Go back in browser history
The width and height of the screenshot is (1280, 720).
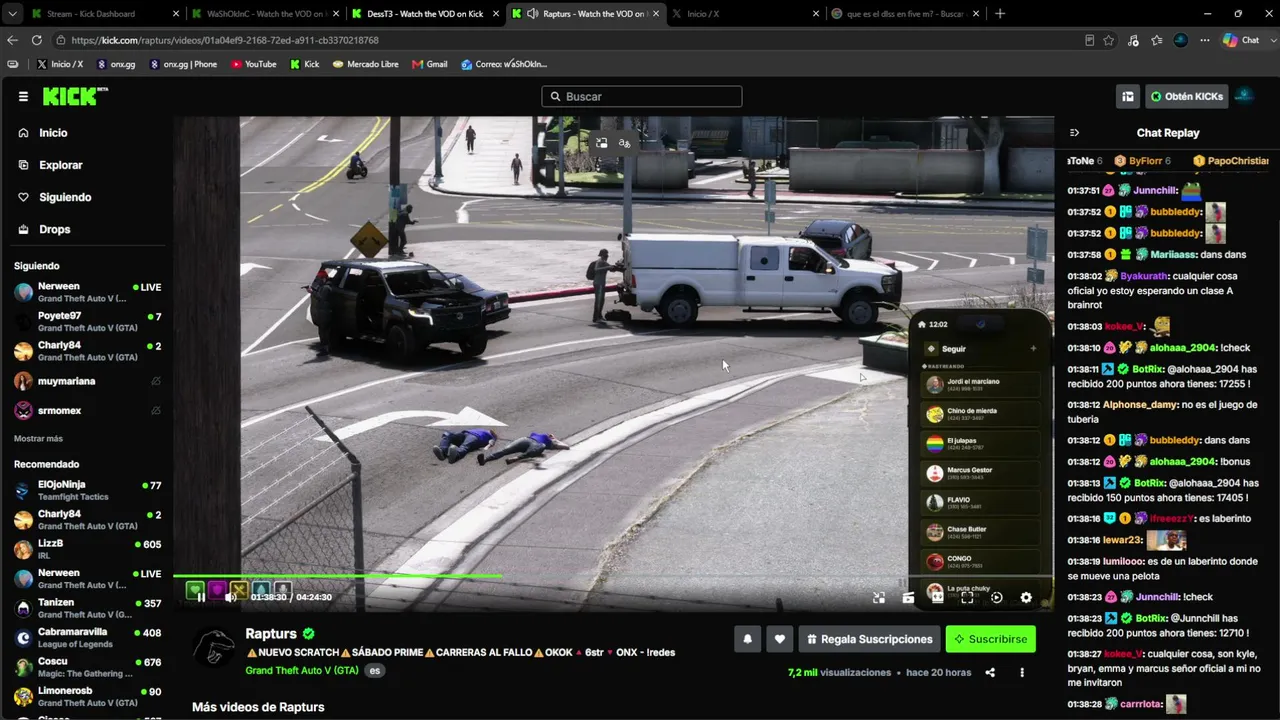coord(12,40)
